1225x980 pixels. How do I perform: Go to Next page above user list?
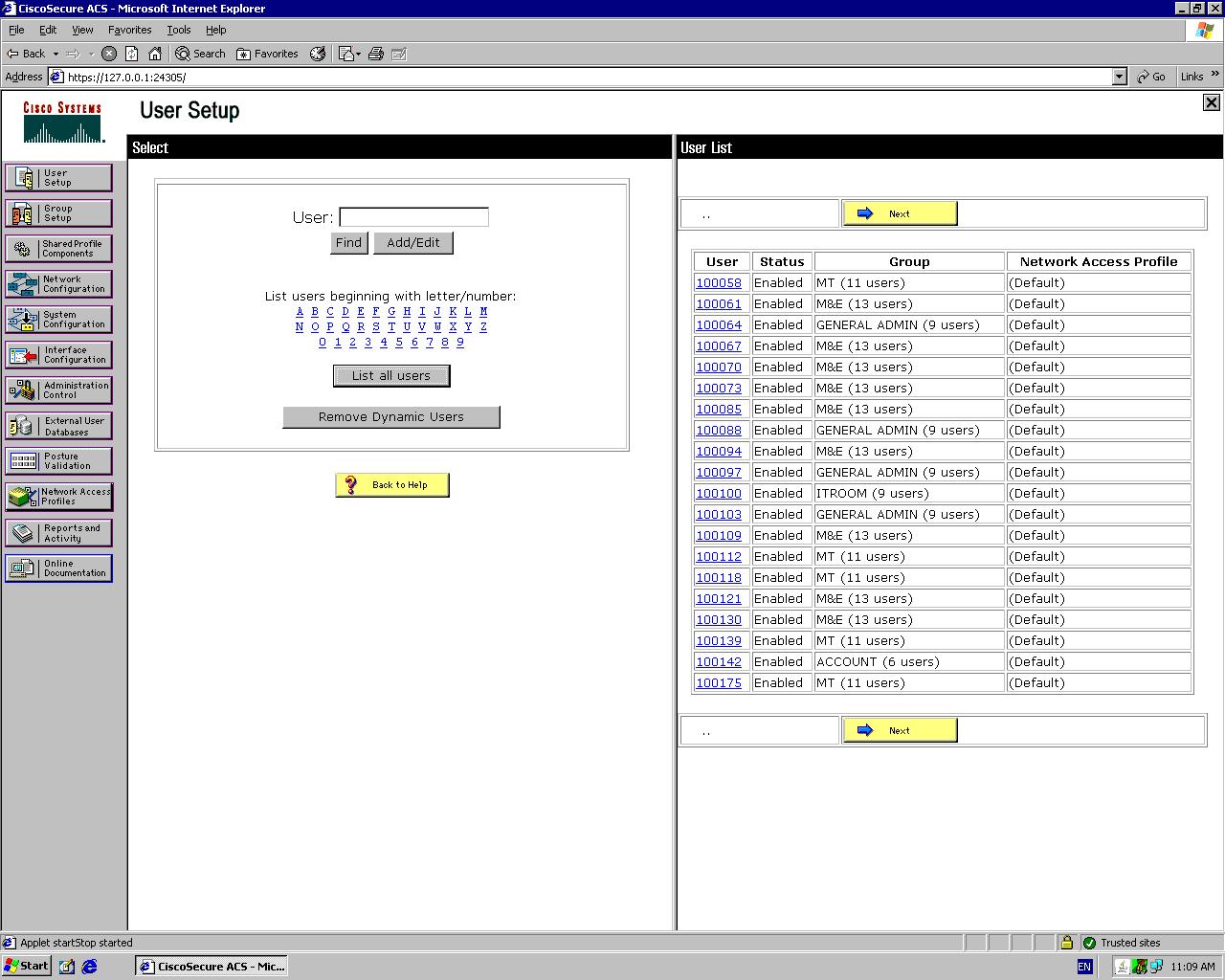899,213
